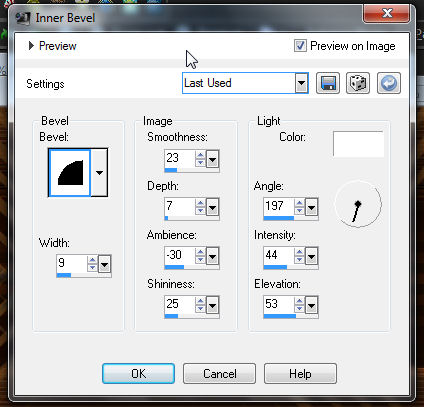Screen dimensions: 424x407
Task: Open the Bevel shape dropdown arrow
Action: [99, 173]
